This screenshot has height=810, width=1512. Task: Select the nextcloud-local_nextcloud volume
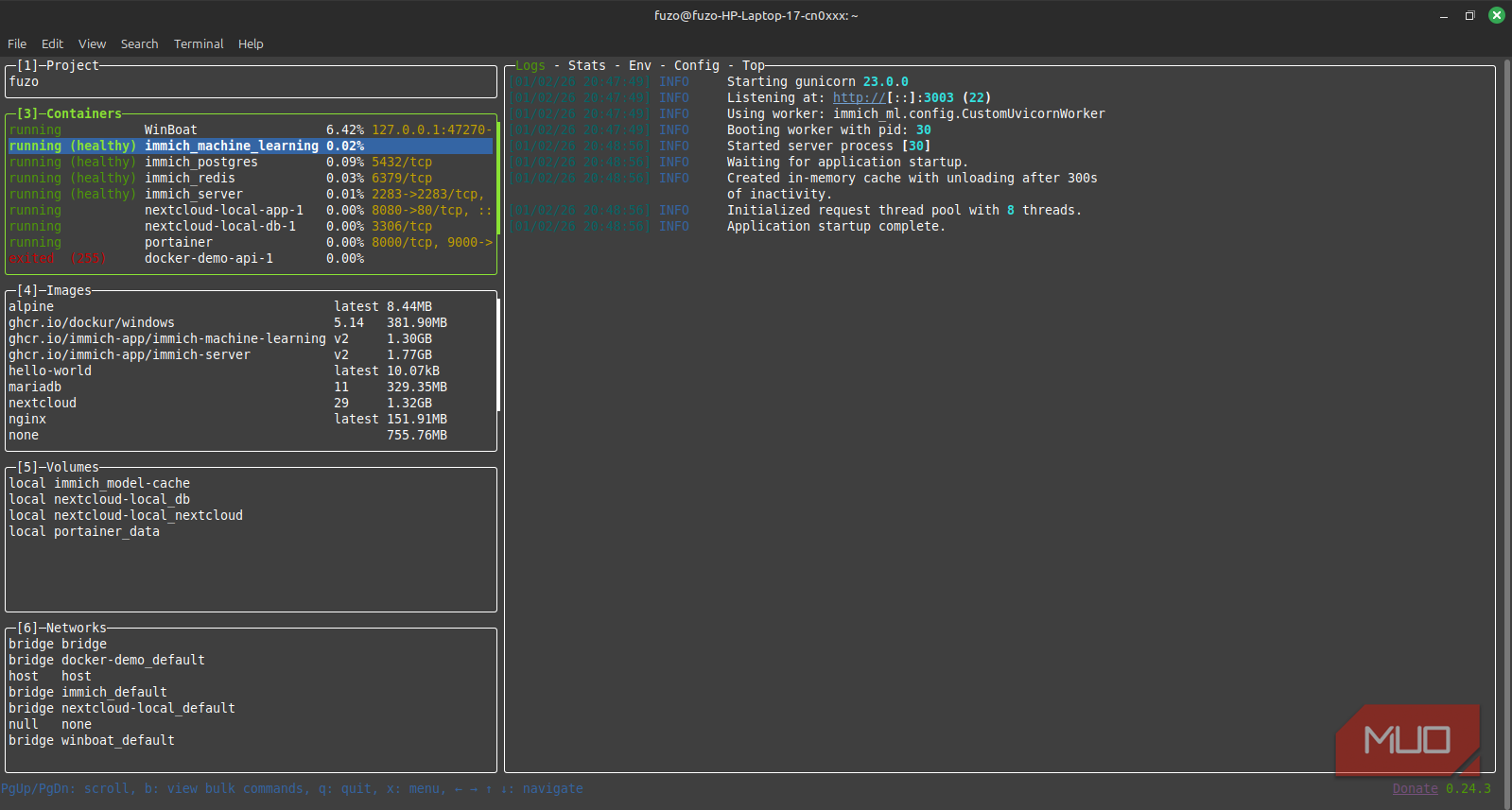tap(251, 515)
